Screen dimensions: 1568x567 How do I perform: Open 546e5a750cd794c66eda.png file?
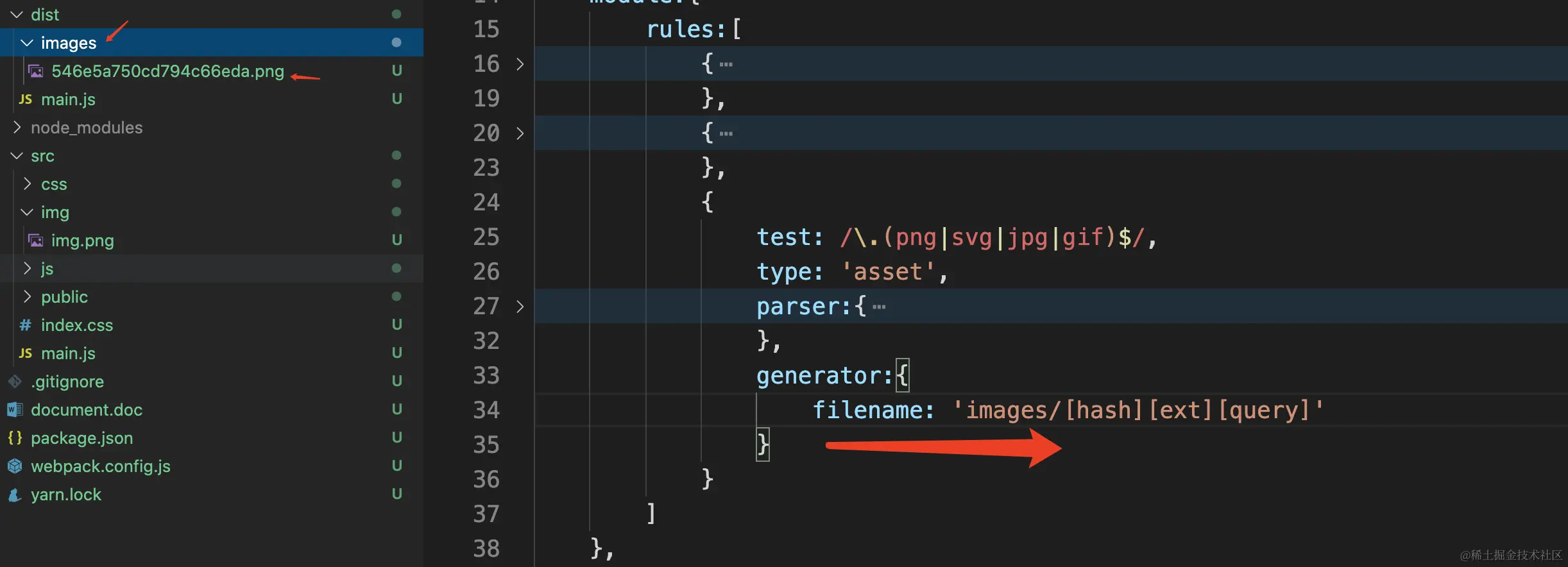coord(168,71)
